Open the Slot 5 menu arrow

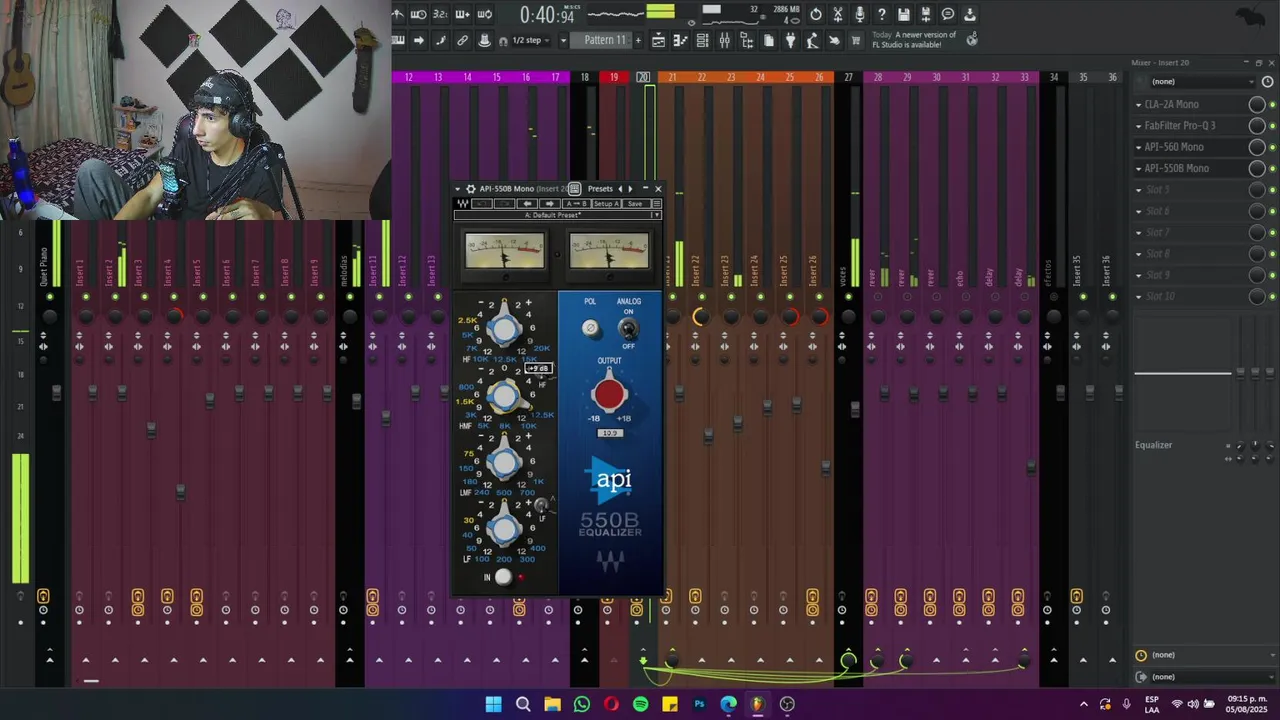coord(1138,190)
